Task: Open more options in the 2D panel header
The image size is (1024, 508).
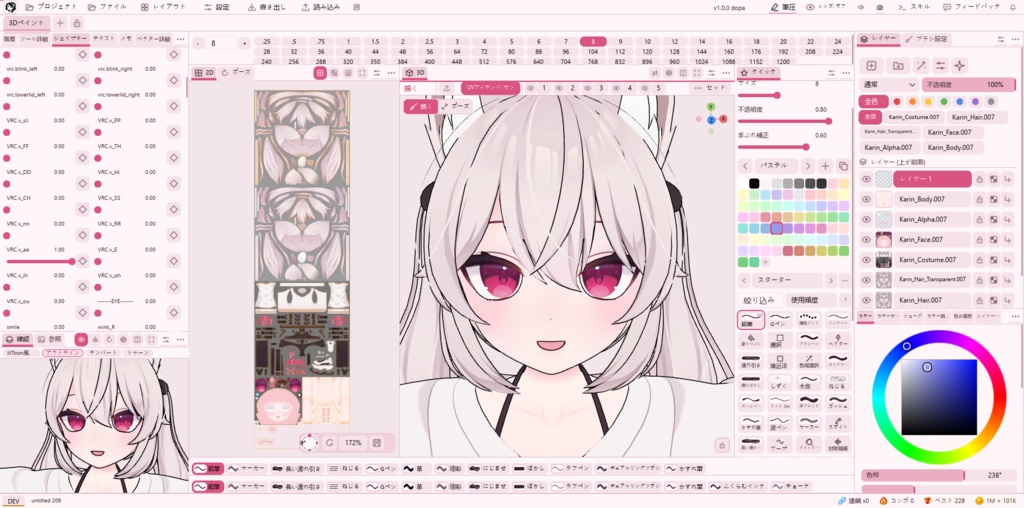Action: pos(390,73)
